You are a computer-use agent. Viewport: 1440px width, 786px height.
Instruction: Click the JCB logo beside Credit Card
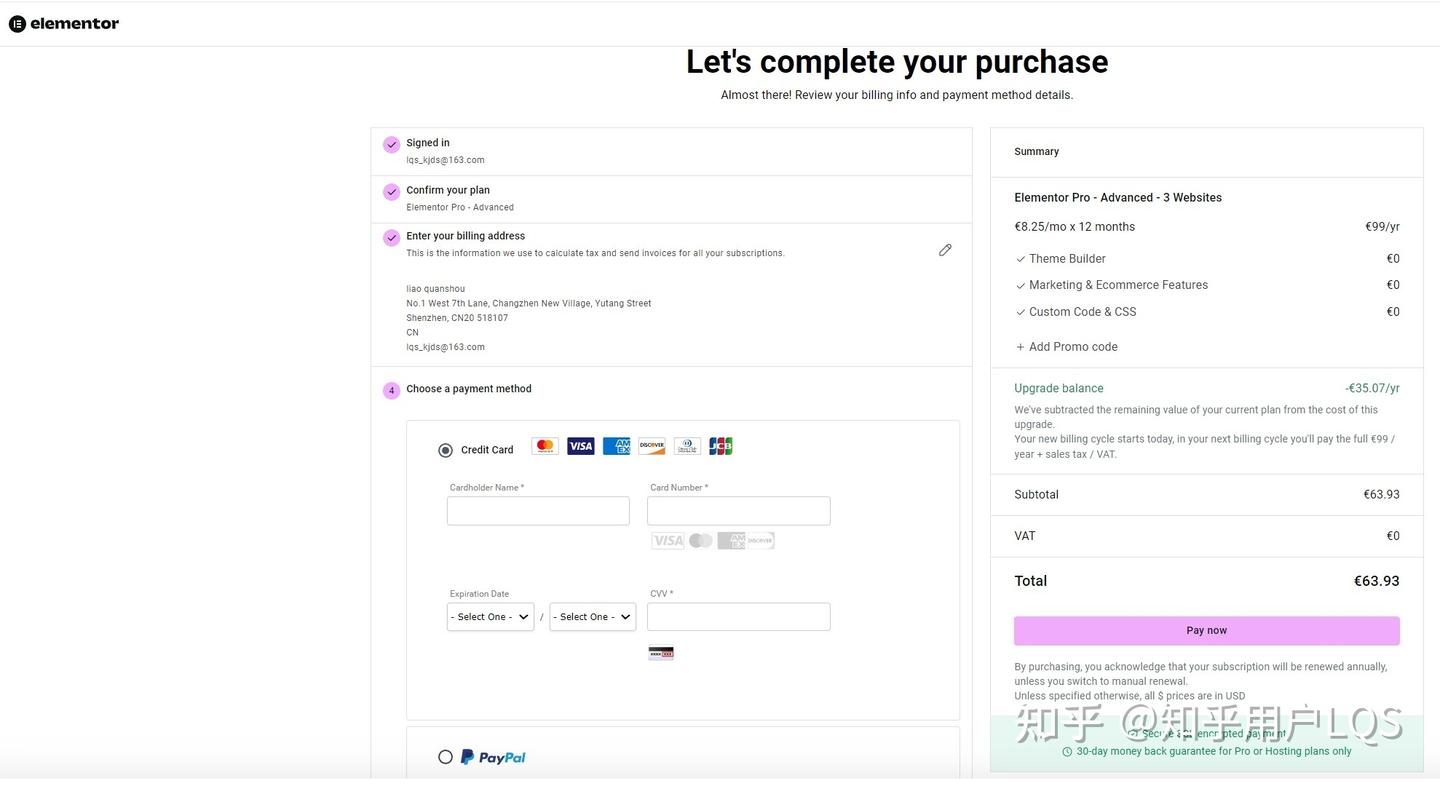(x=721, y=446)
